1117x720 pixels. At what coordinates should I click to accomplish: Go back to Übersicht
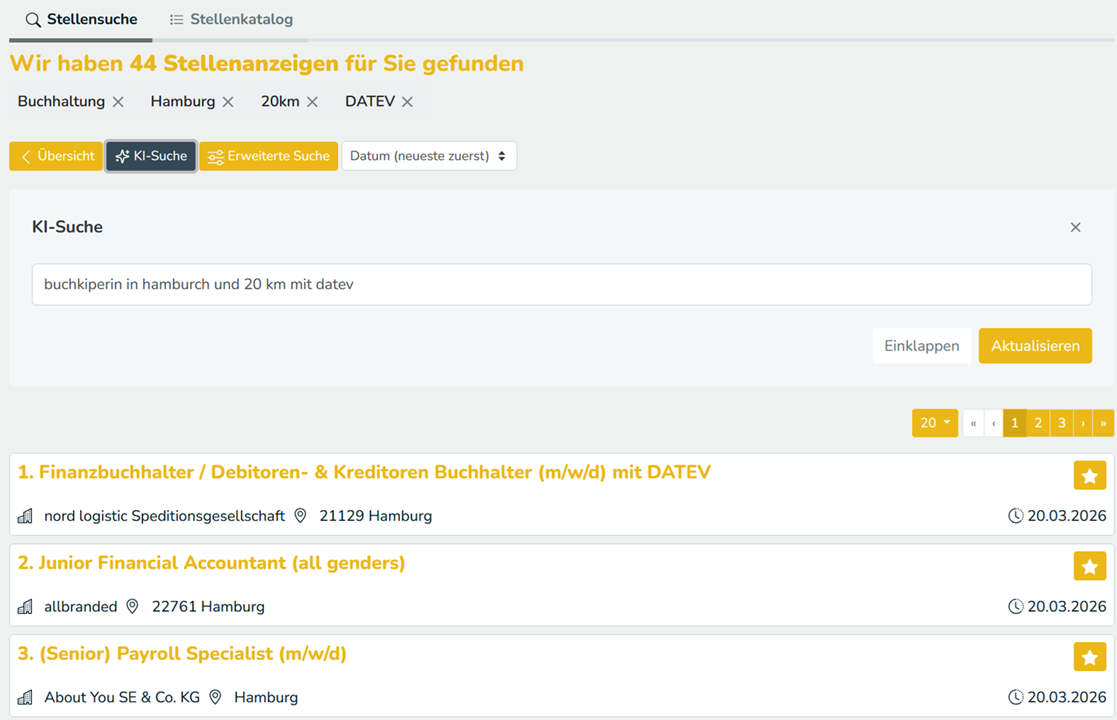click(x=56, y=156)
